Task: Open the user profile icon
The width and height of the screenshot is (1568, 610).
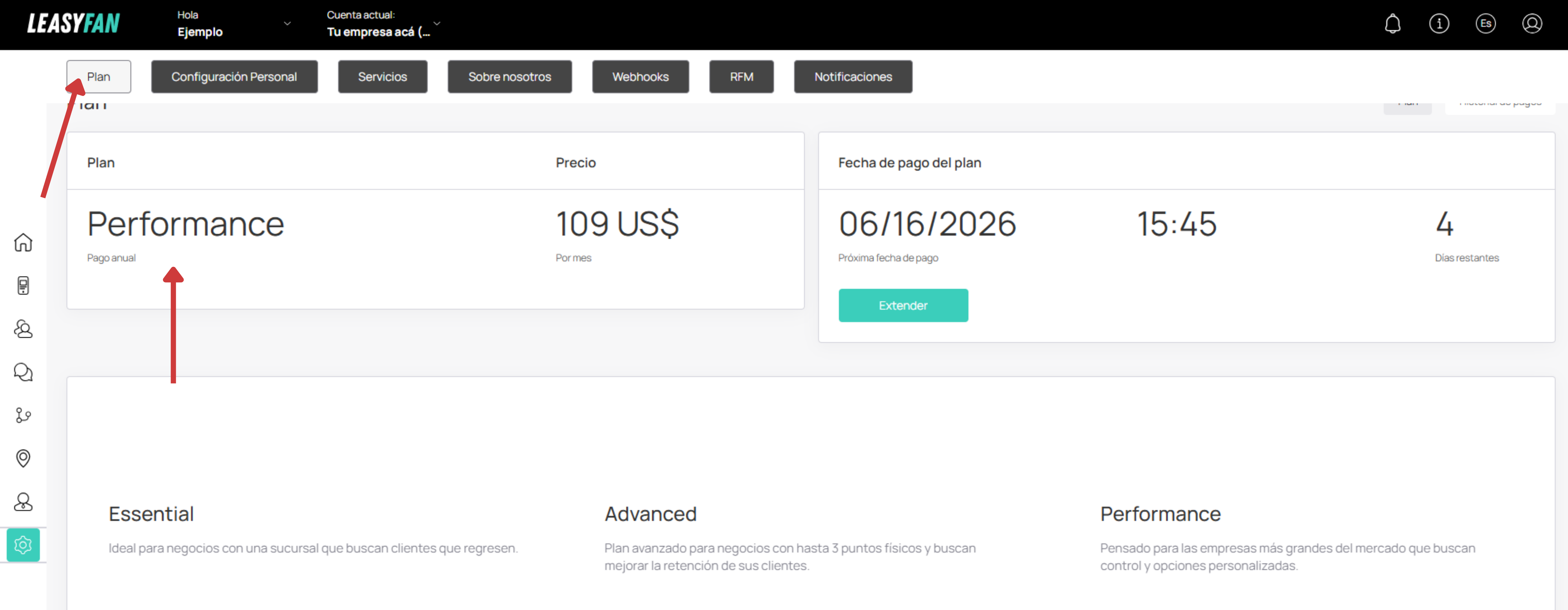Action: 1532,24
